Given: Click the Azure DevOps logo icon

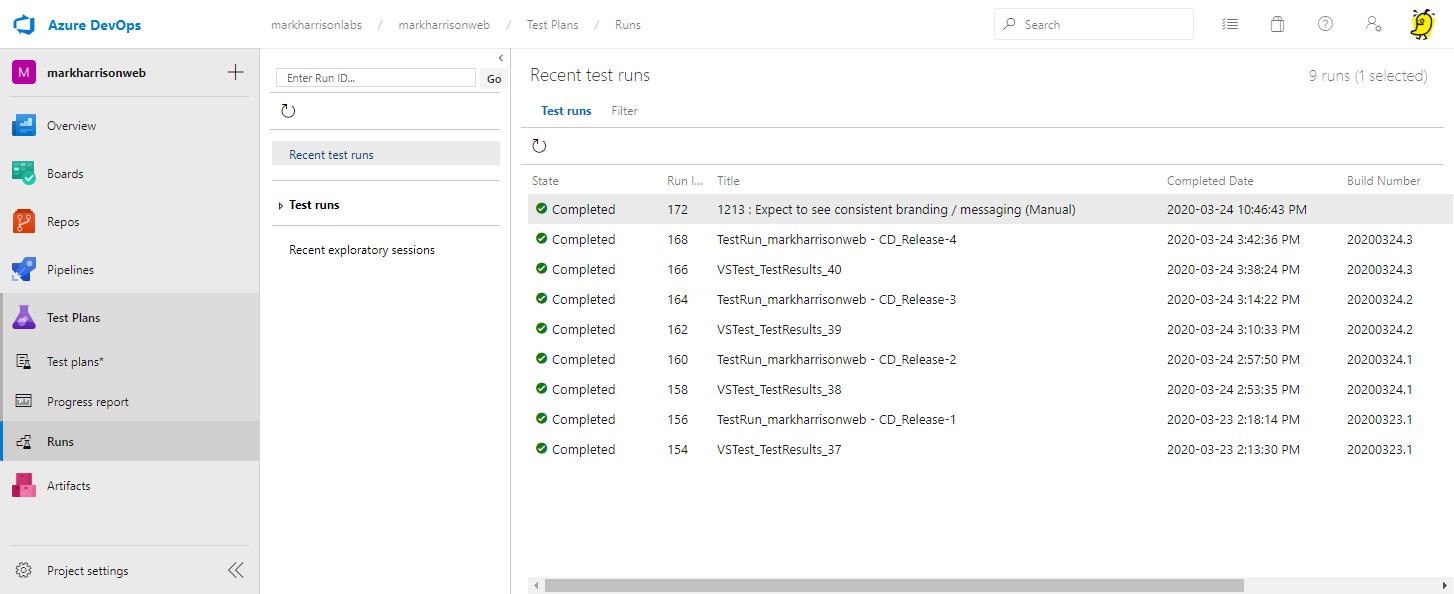Looking at the screenshot, I should coord(24,24).
